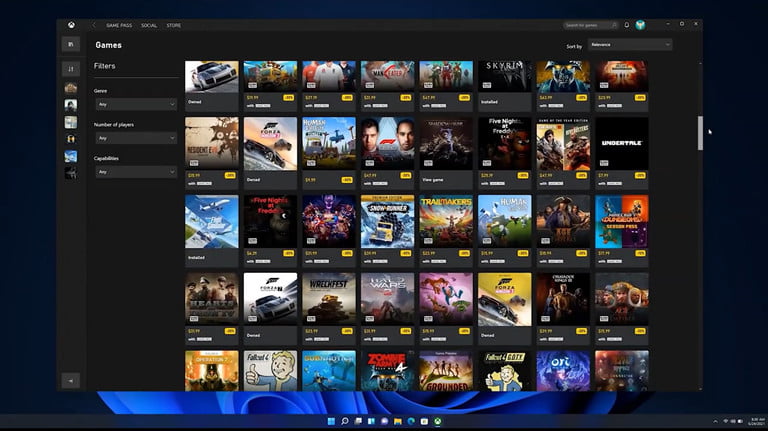Open the profile avatar menu
This screenshot has height=431, width=768.
(x=640, y=25)
